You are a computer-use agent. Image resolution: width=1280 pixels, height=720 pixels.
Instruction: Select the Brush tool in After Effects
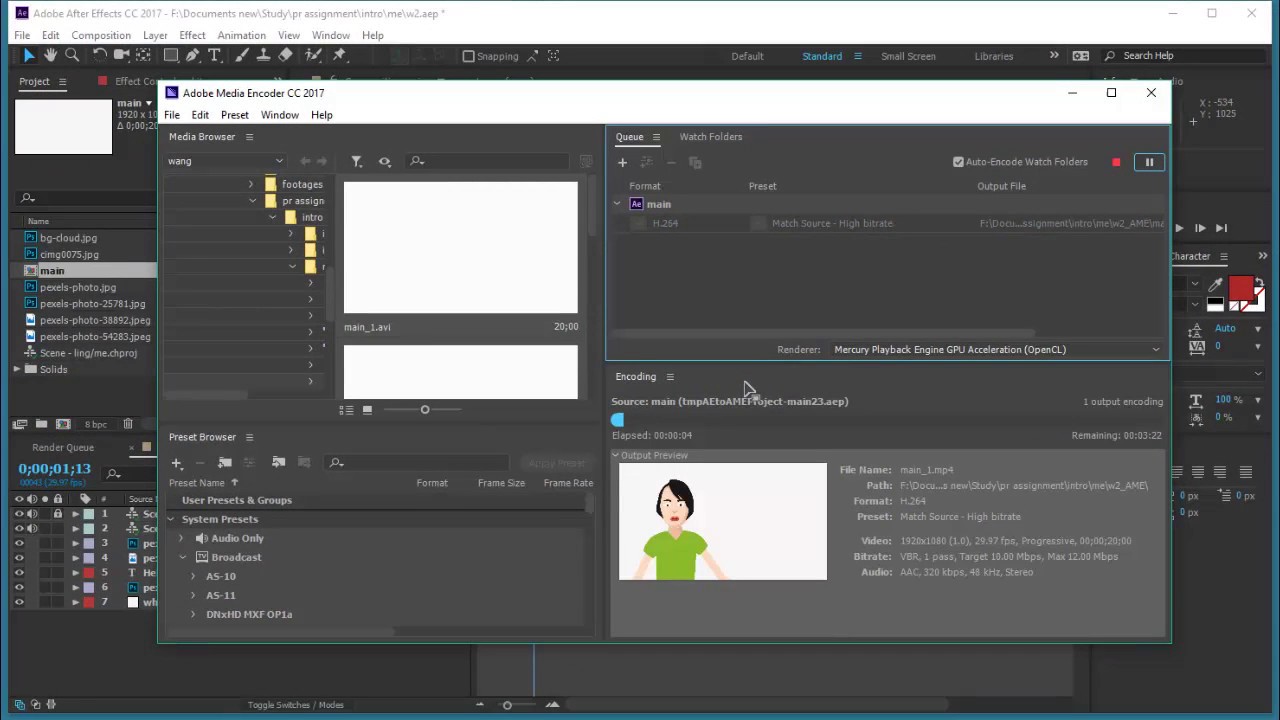(x=240, y=56)
